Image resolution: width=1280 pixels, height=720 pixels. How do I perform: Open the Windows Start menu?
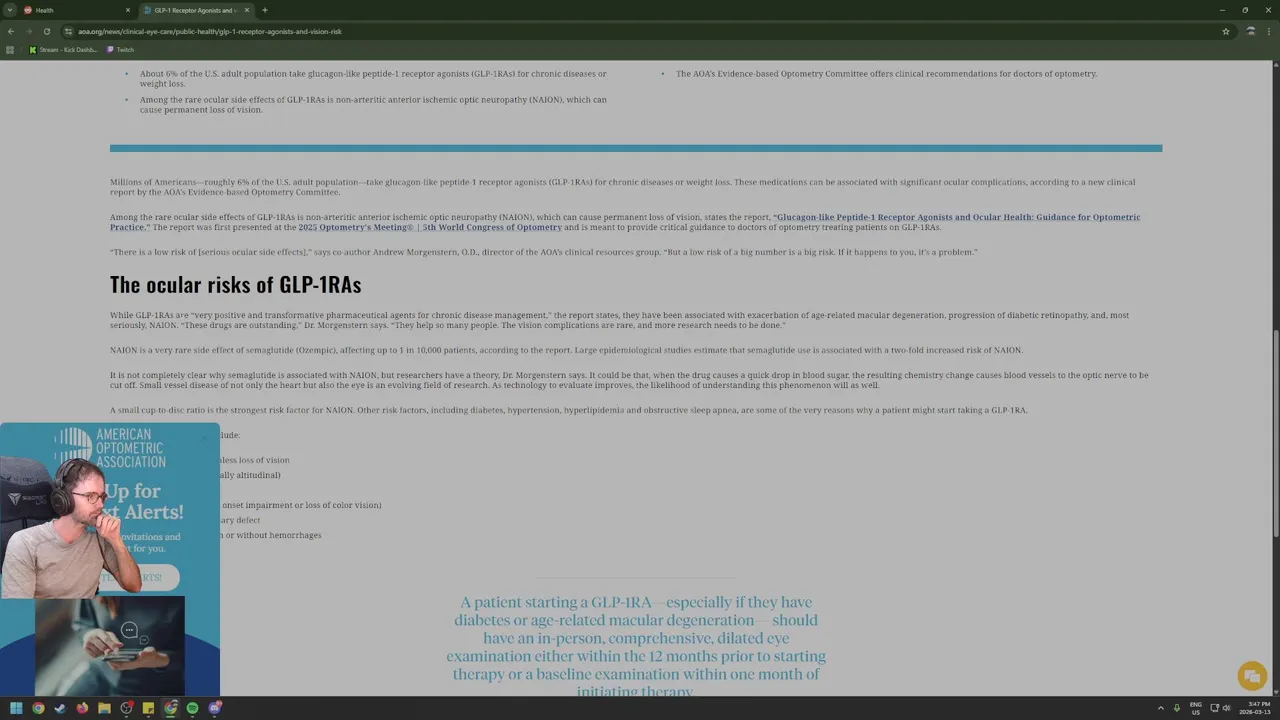coord(16,708)
